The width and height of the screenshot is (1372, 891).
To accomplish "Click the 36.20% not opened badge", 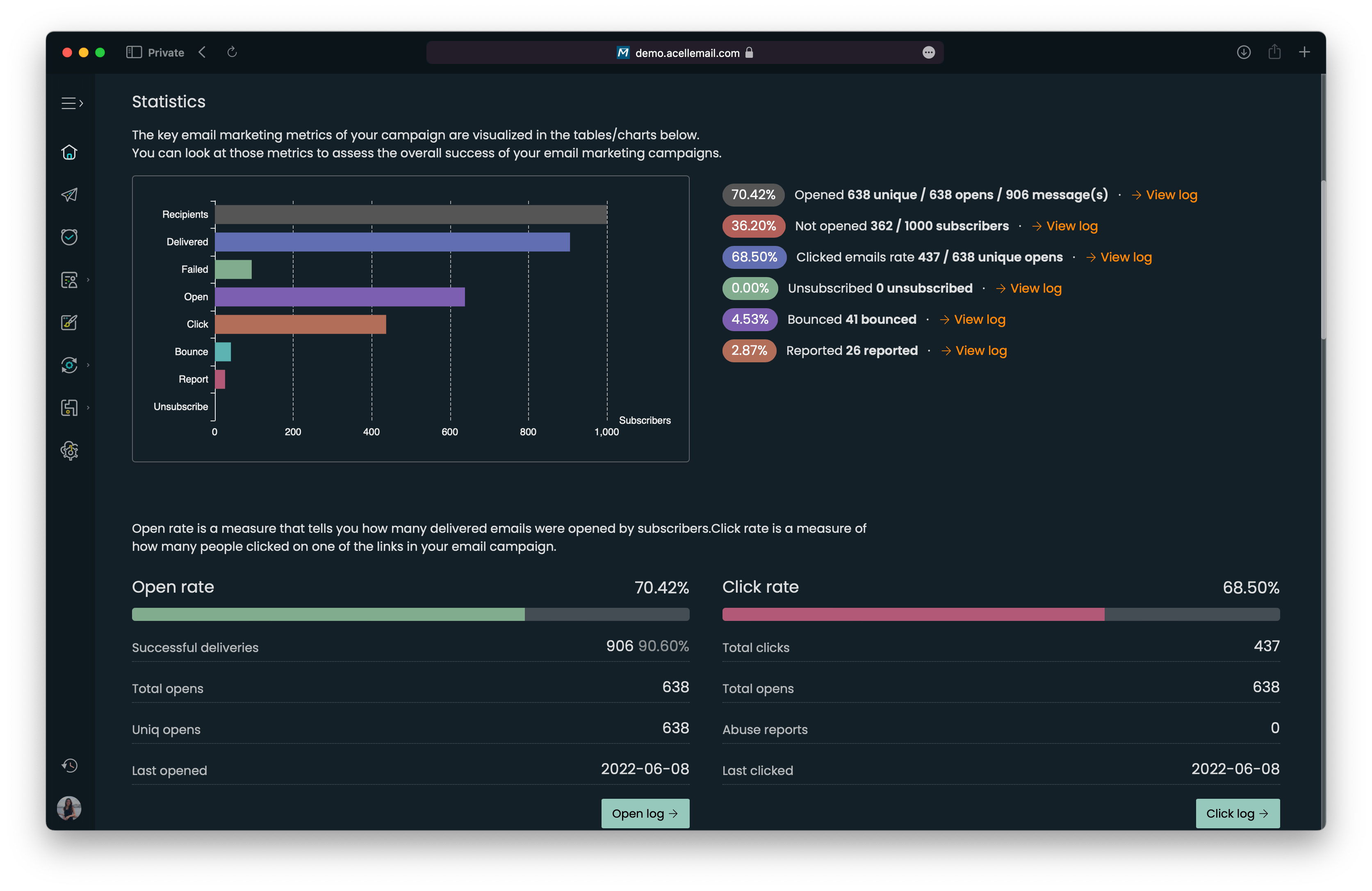I will 753,226.
